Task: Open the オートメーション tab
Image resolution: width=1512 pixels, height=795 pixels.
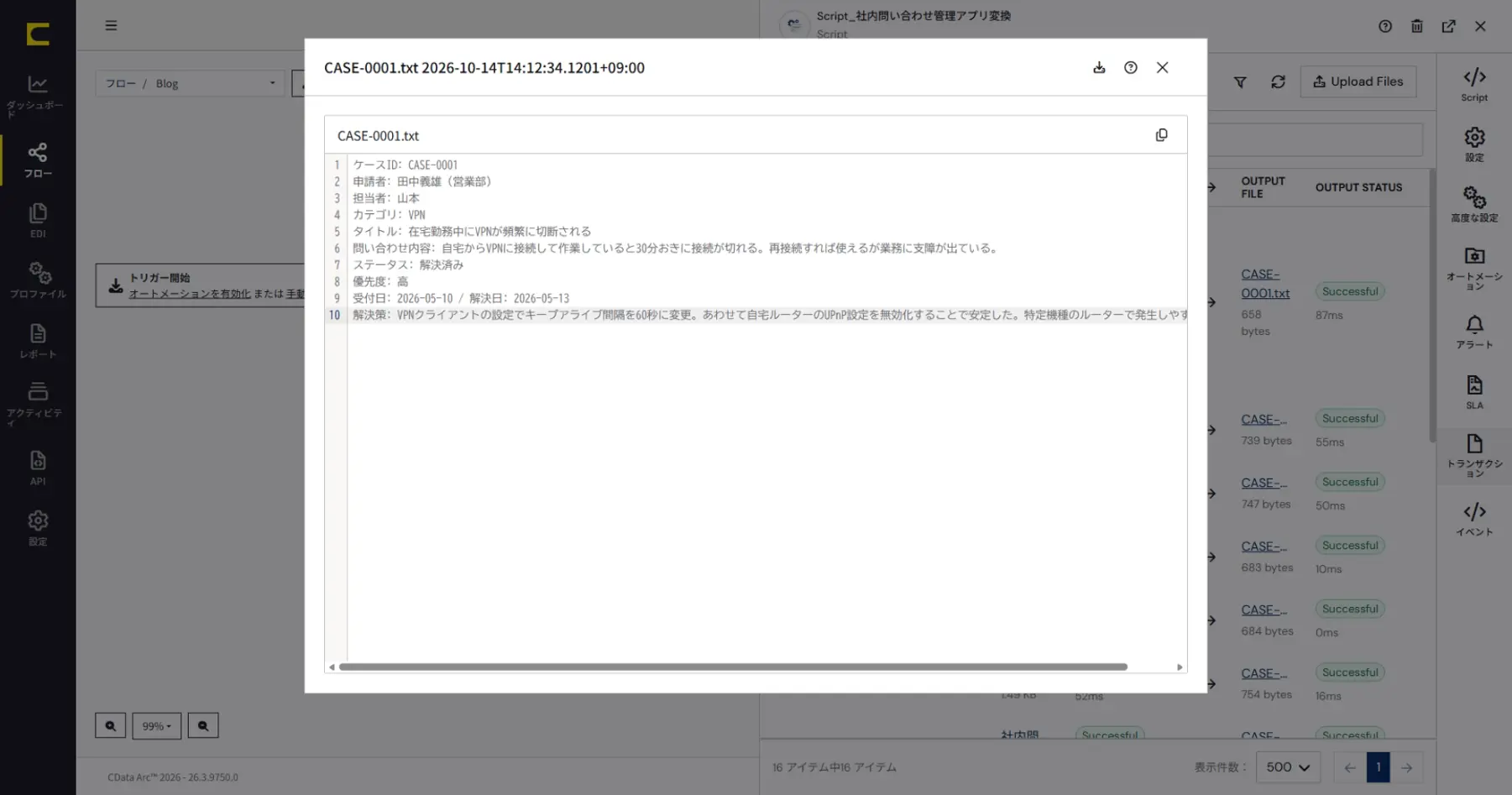Action: click(x=1474, y=269)
